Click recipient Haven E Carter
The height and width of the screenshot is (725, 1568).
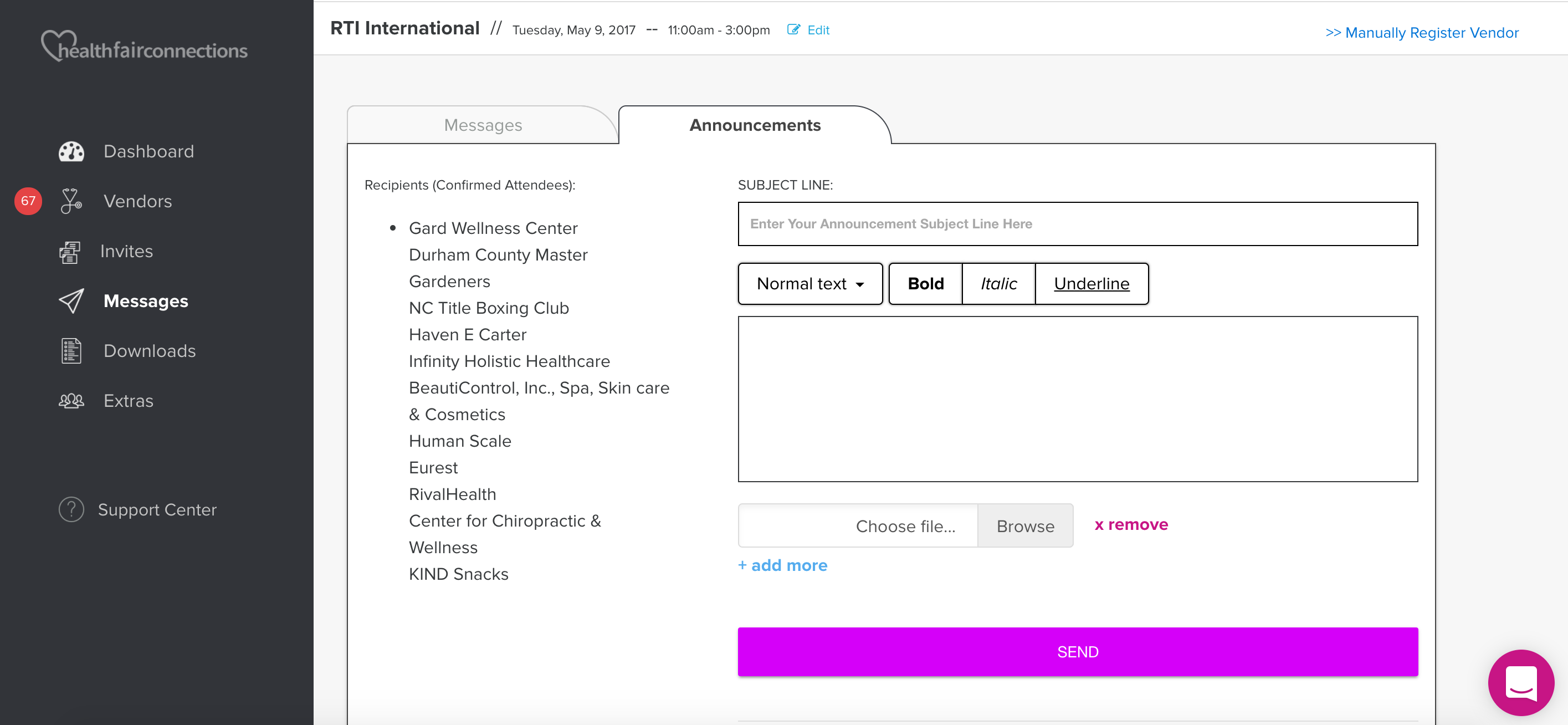[468, 335]
